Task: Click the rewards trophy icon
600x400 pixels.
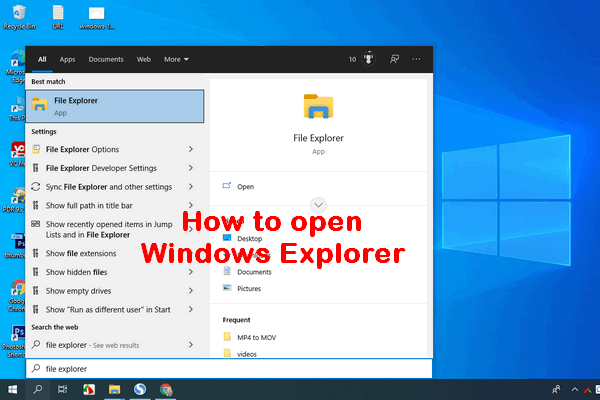Action: tap(368, 59)
